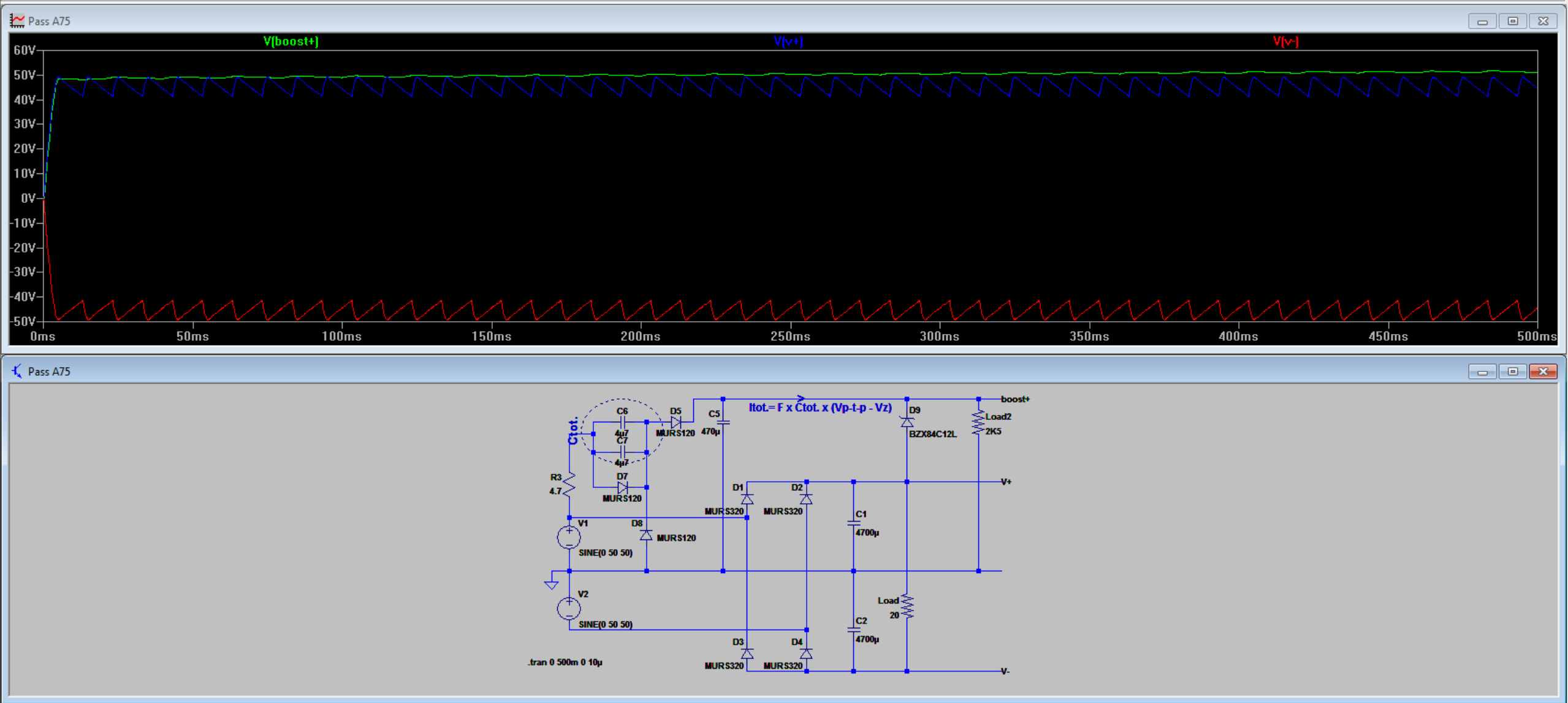The height and width of the screenshot is (703, 1568).
Task: Click the 470µ value of C5
Action: coord(710,431)
